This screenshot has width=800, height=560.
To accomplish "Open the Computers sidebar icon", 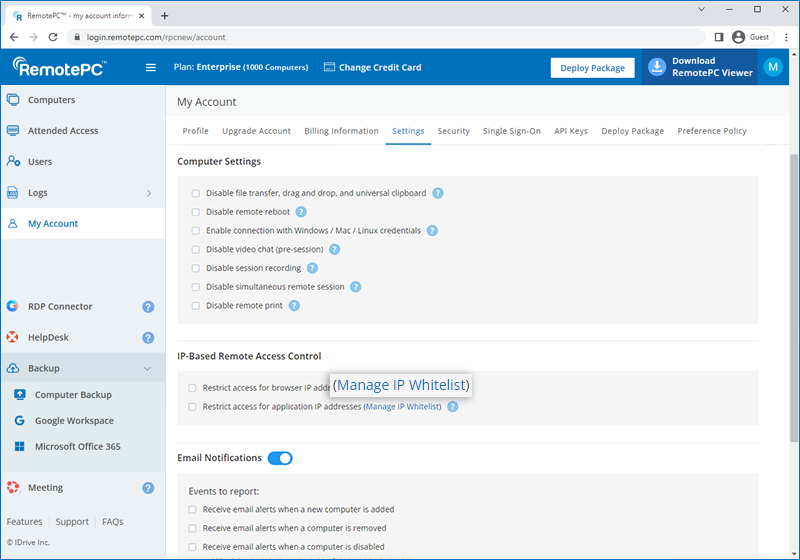I will [x=13, y=100].
